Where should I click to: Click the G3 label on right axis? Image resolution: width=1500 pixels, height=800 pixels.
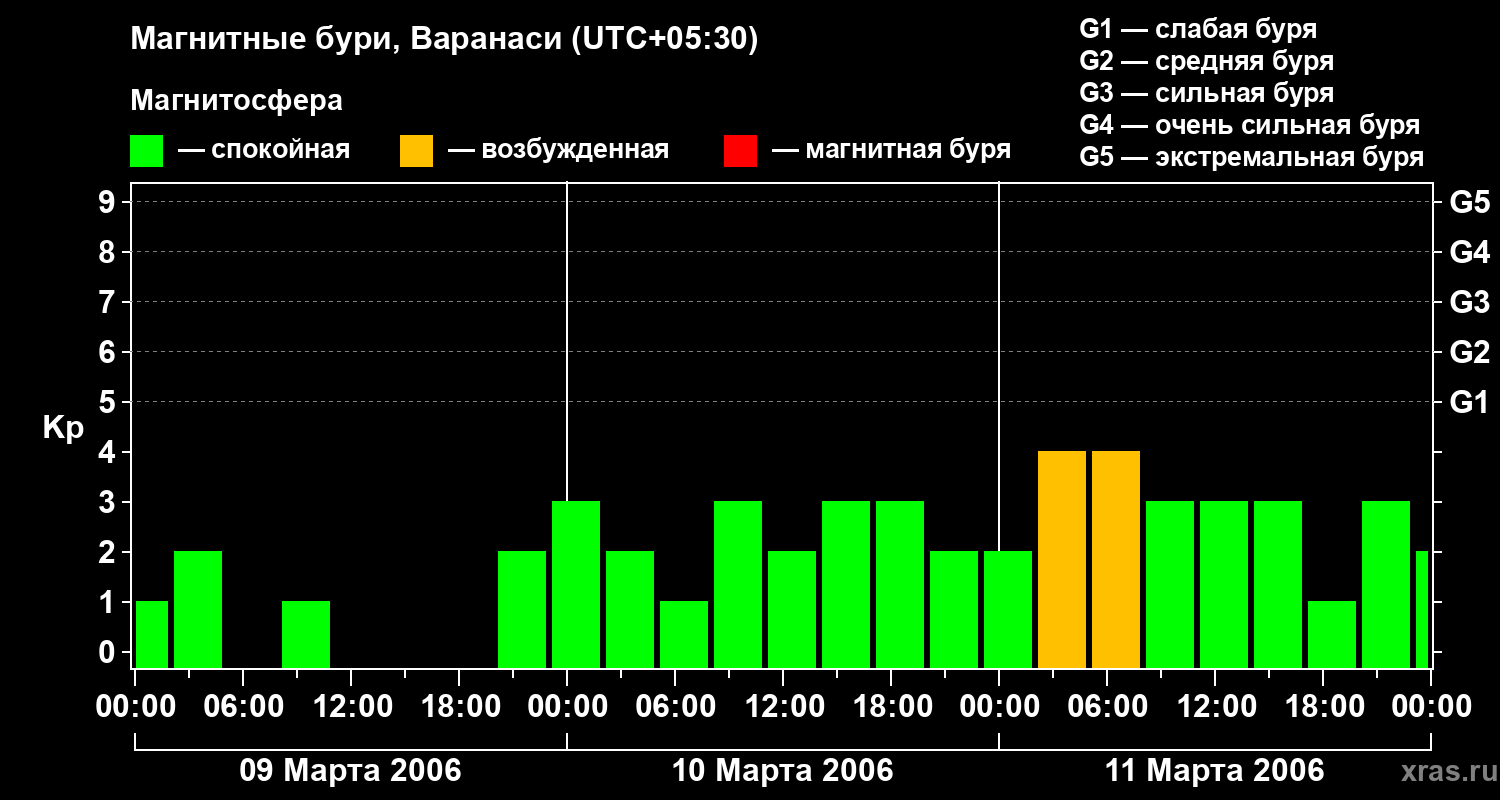click(x=1469, y=302)
